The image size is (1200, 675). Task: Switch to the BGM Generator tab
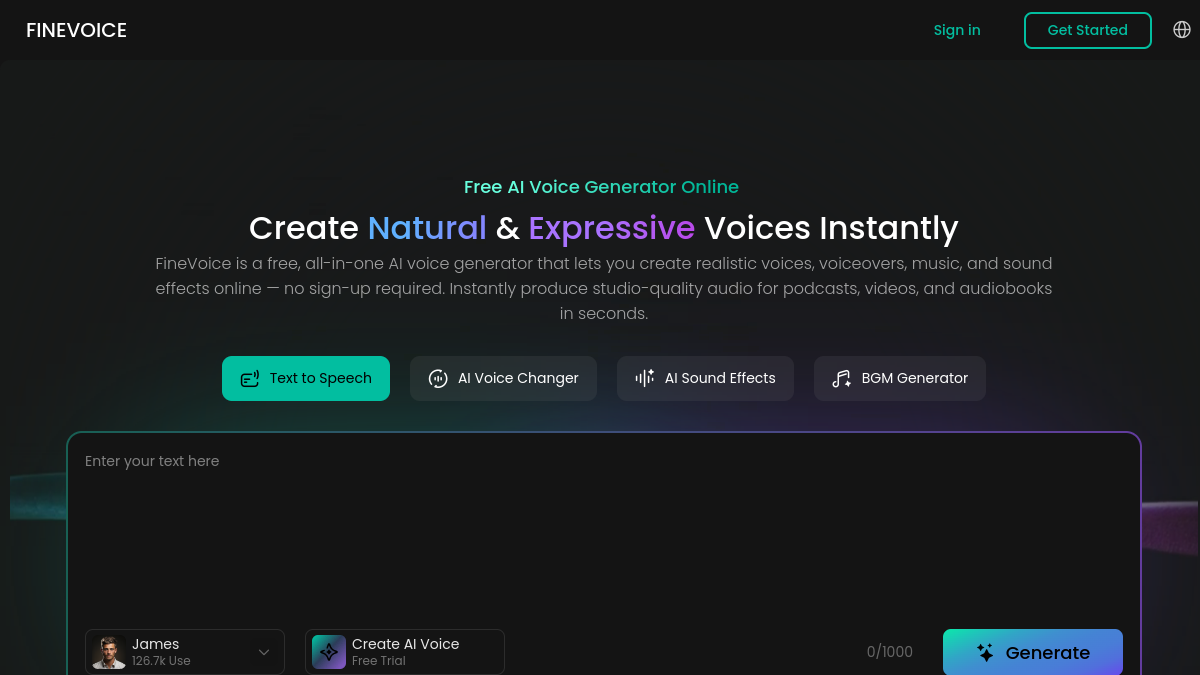tap(900, 378)
